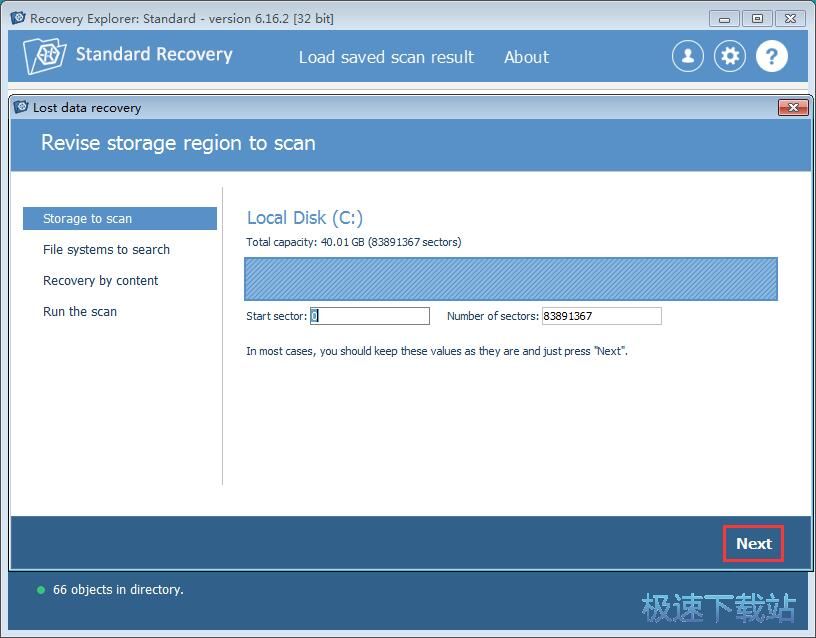Jump to Run the scan step
This screenshot has height=638, width=816.
(80, 312)
